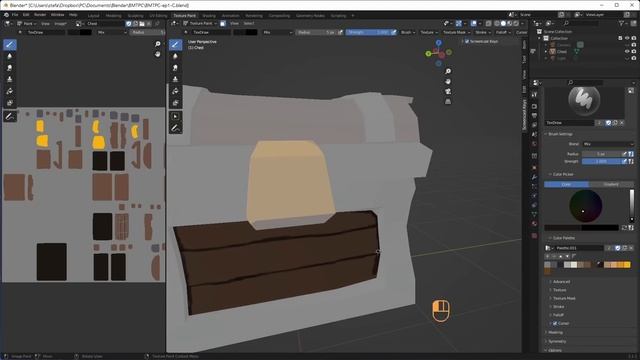640x360 pixels.
Task: Click zoom magnifier icon in the image editor
Action: pyautogui.click(x=158, y=44)
